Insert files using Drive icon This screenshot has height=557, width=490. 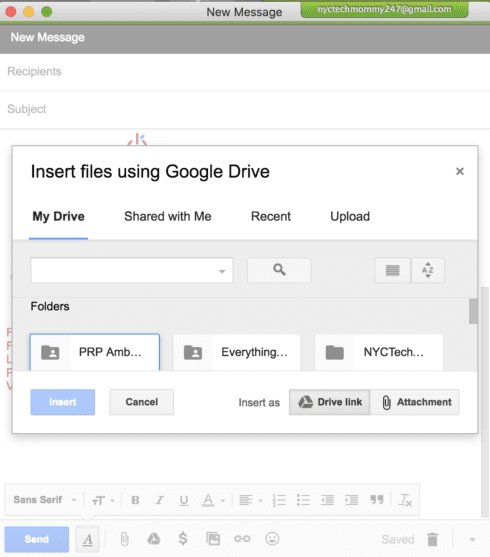click(x=154, y=539)
